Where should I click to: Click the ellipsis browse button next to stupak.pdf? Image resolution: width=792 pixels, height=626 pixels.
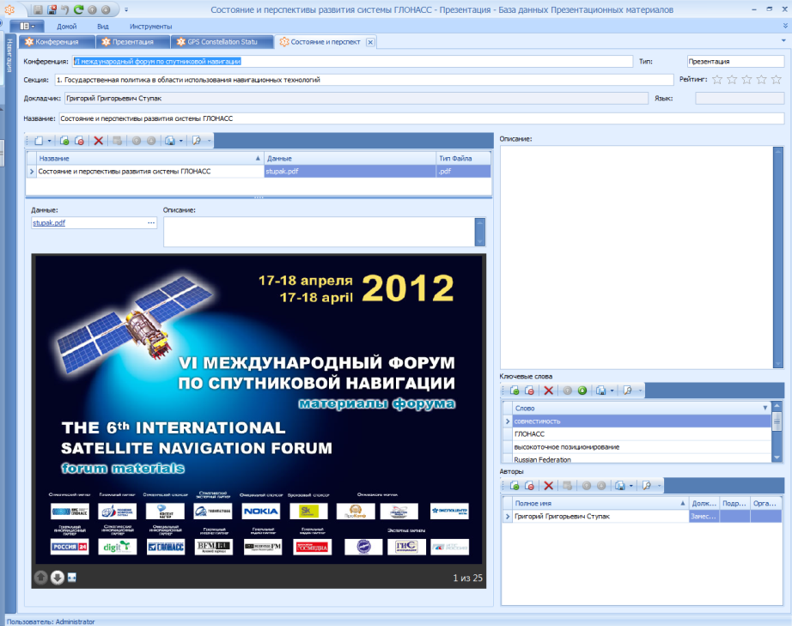(x=151, y=223)
